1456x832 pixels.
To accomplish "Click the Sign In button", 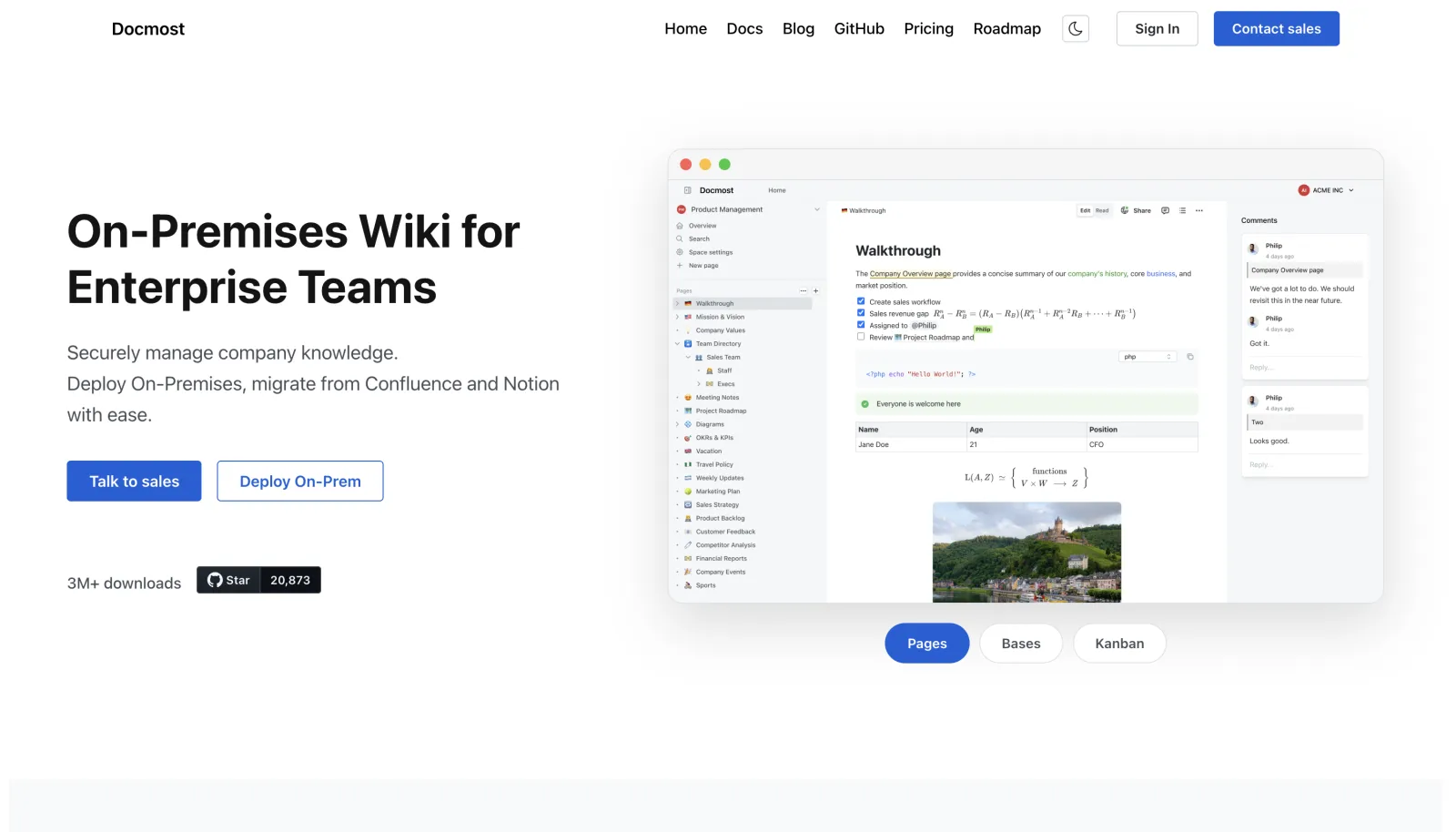I will click(1157, 28).
